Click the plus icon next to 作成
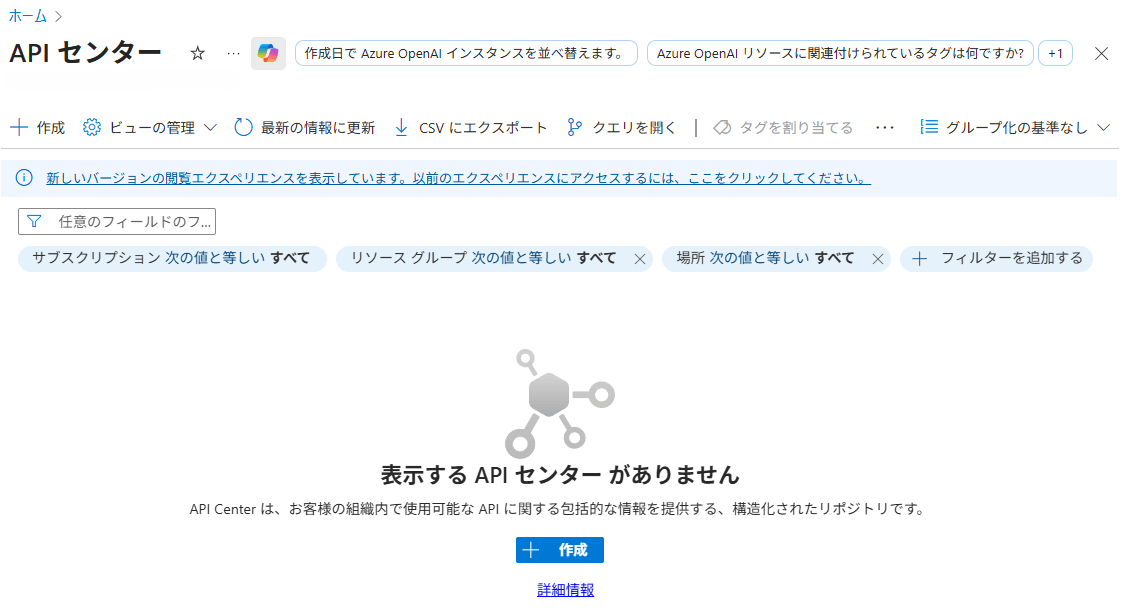This screenshot has width=1140, height=612. (19, 127)
